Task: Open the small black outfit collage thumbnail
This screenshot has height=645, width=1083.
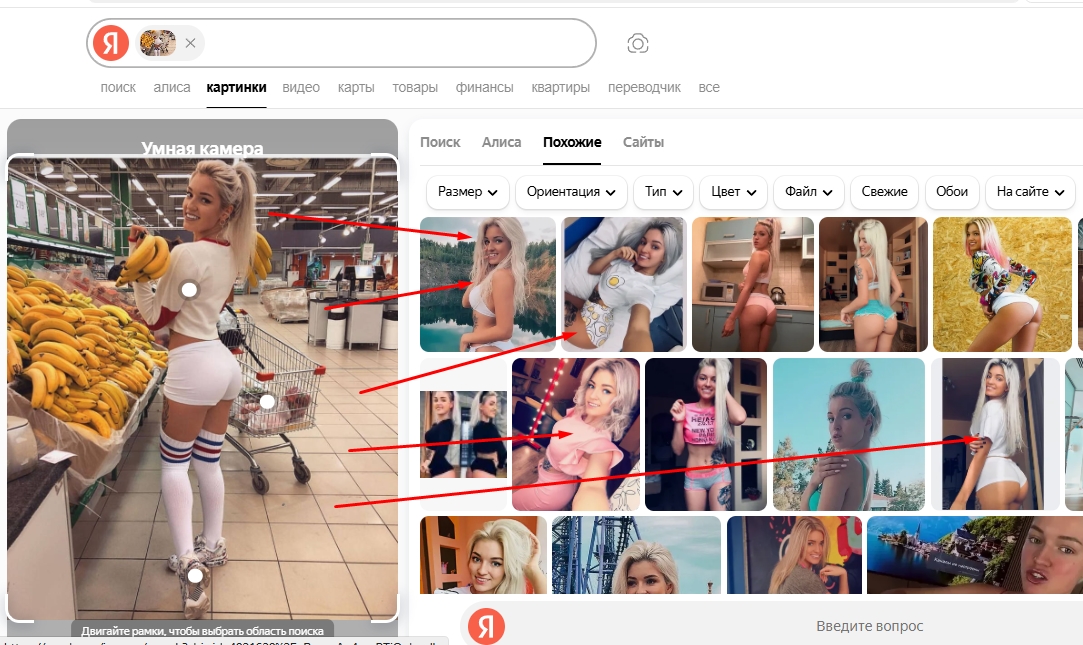Action: pyautogui.click(x=463, y=434)
